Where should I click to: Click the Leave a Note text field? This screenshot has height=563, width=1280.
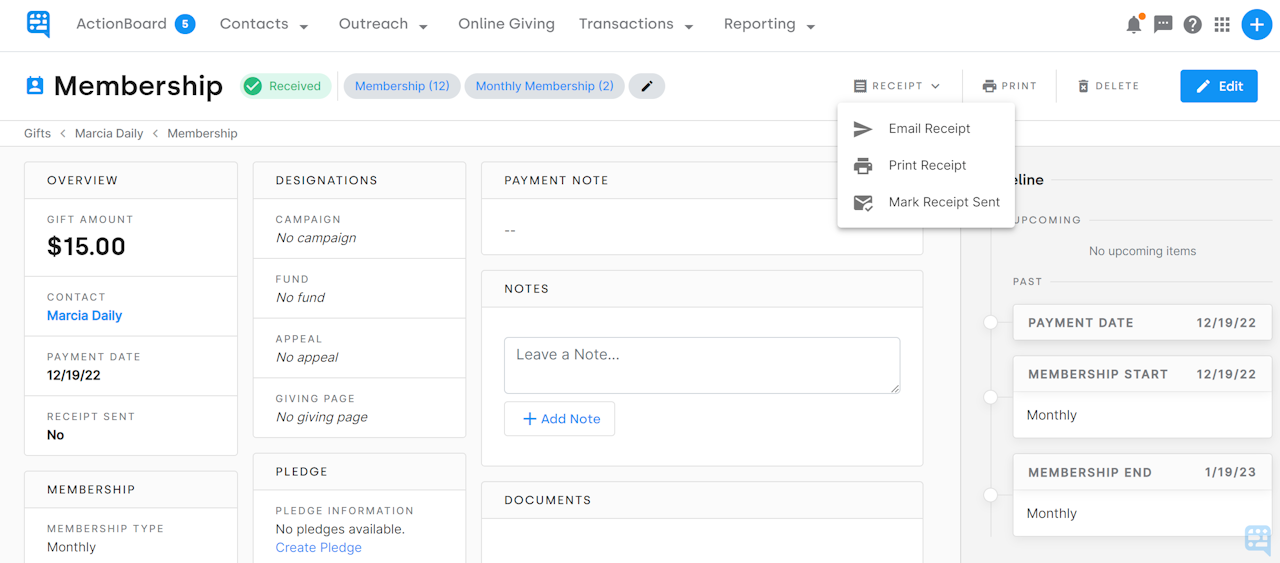pyautogui.click(x=702, y=365)
